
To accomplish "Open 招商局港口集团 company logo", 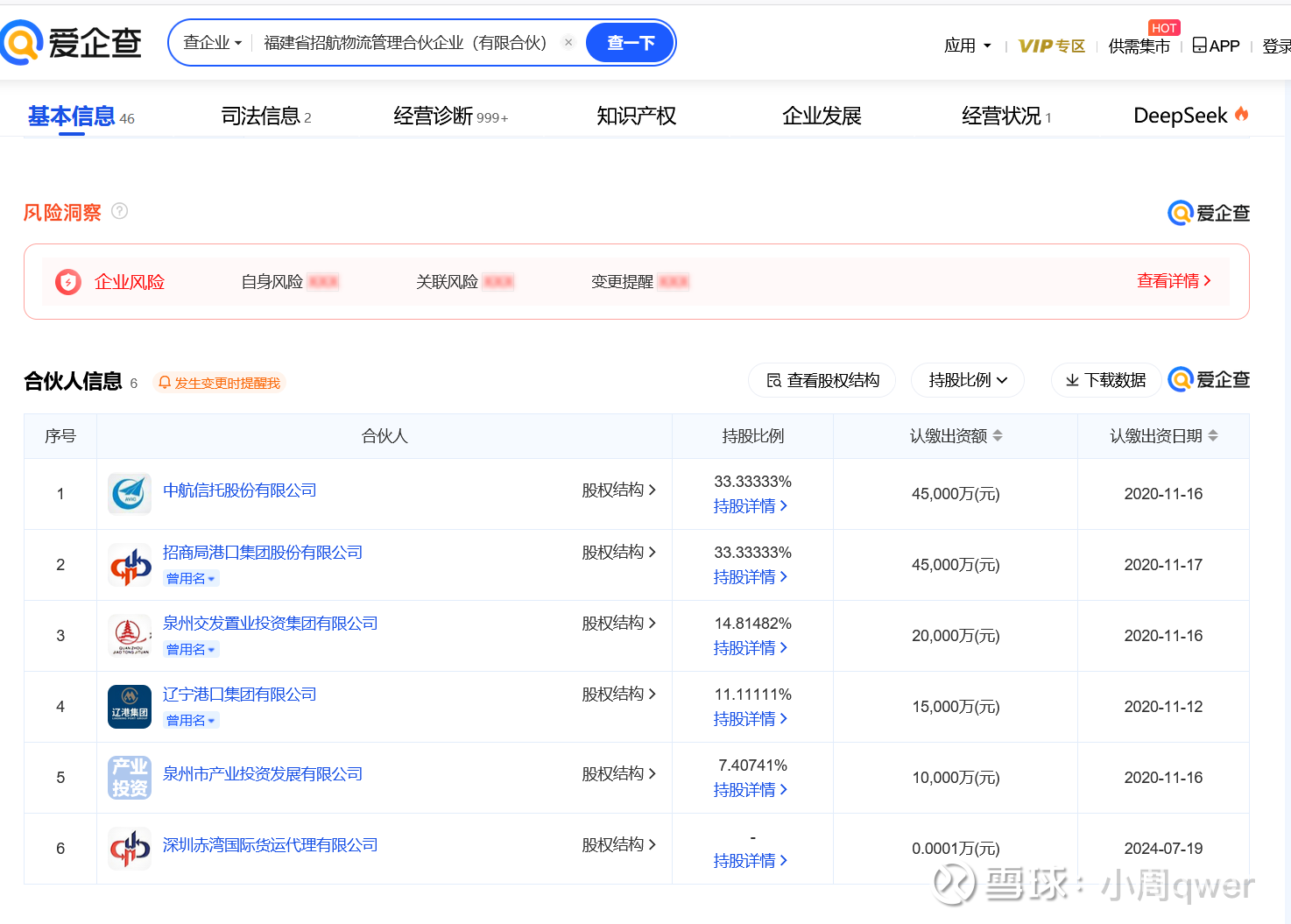I will [130, 565].
